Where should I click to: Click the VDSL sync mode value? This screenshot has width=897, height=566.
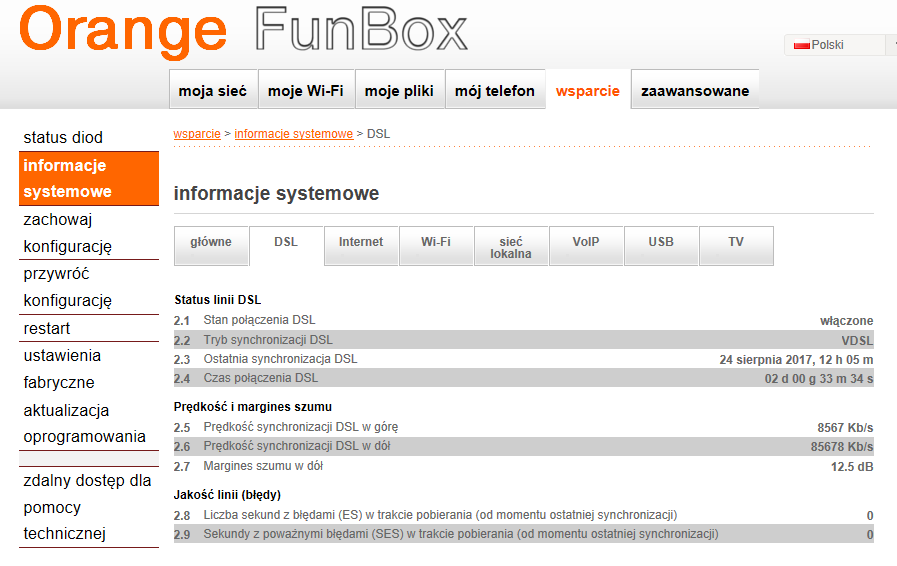point(857,341)
